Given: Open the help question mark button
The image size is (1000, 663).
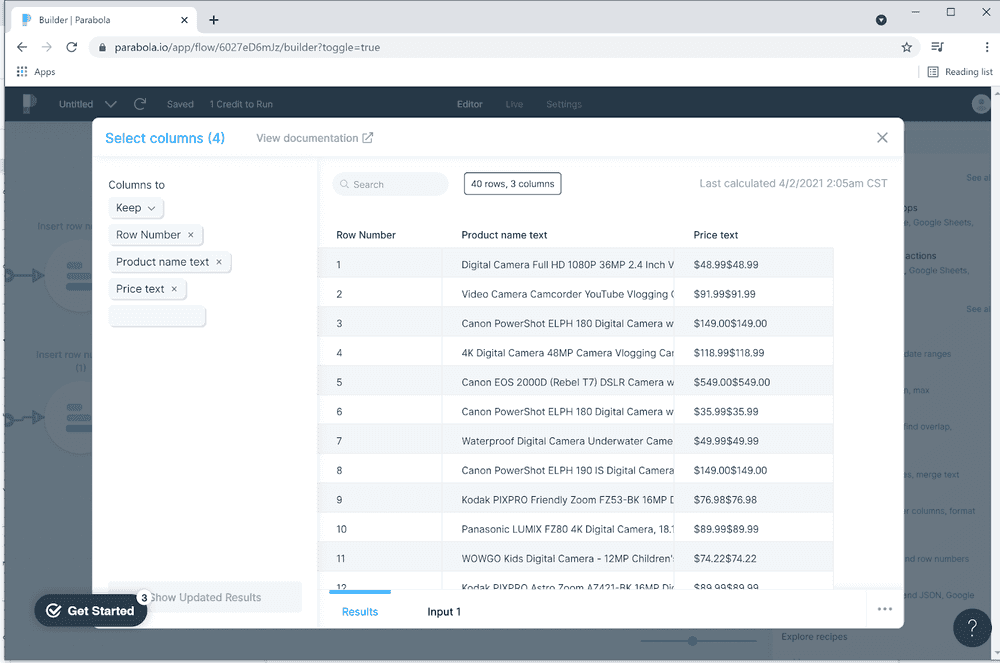Looking at the screenshot, I should click(972, 628).
